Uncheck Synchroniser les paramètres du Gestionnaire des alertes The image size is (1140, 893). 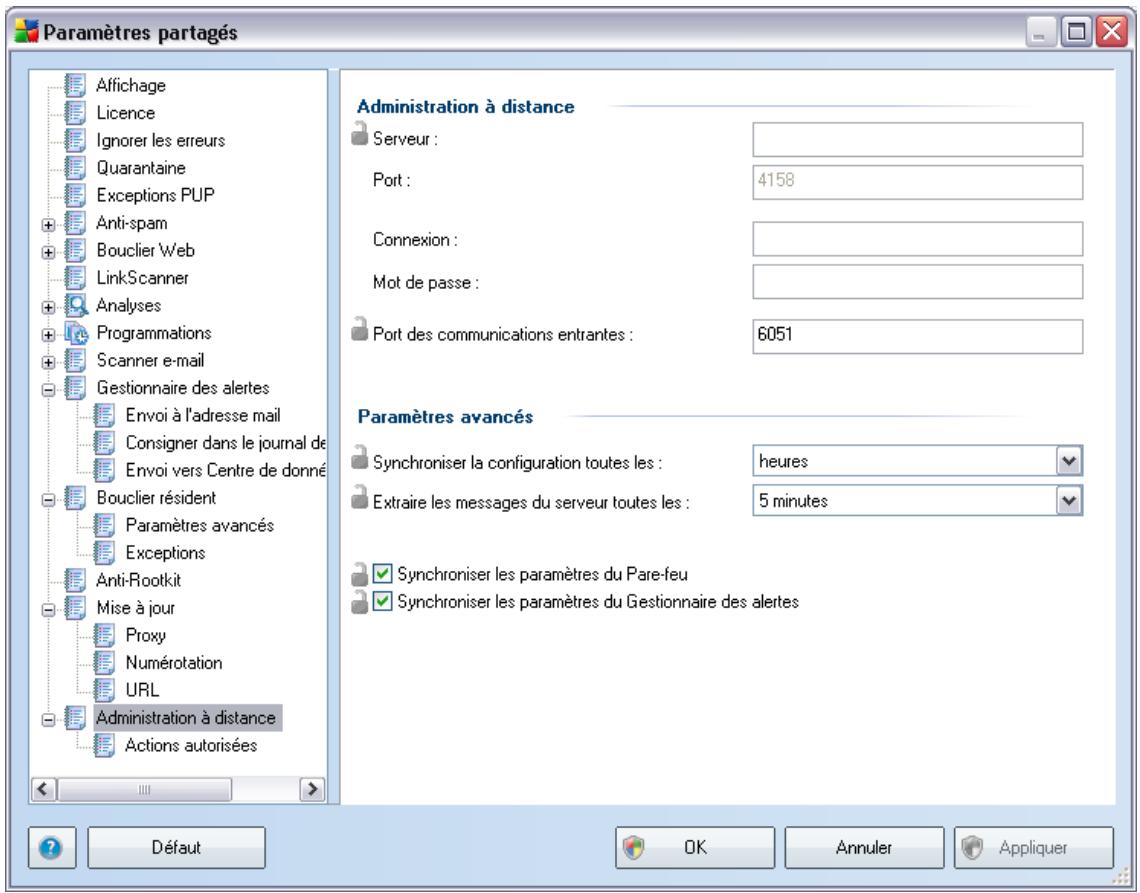(x=382, y=601)
